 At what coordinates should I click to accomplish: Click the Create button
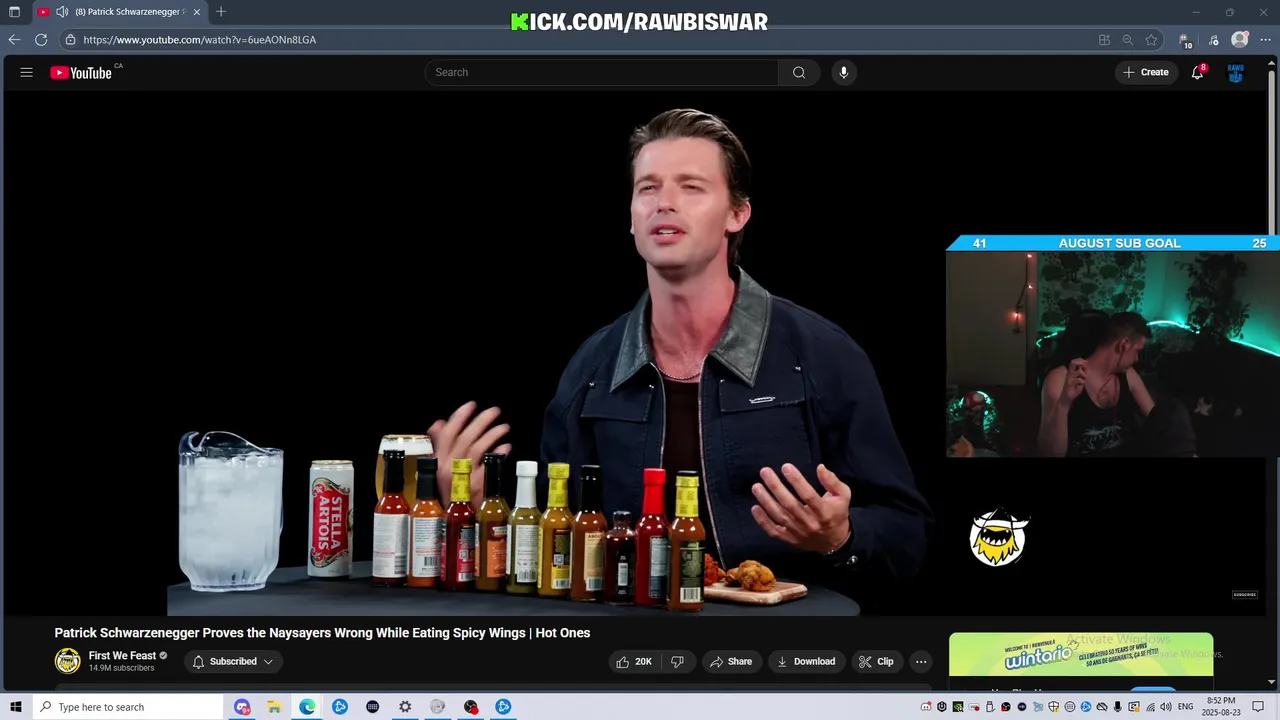coord(1146,72)
